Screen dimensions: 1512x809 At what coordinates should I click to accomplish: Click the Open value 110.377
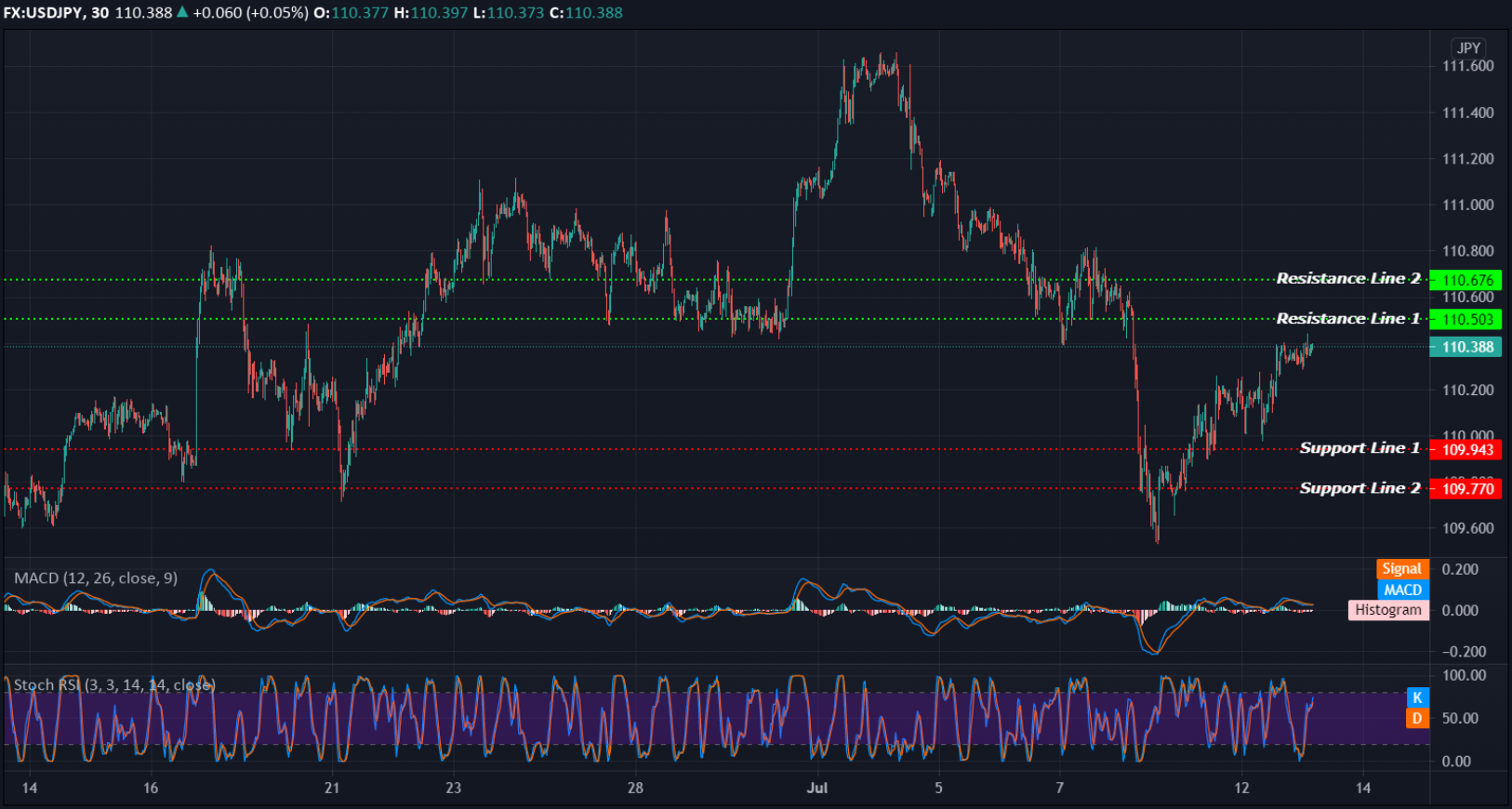360,13
